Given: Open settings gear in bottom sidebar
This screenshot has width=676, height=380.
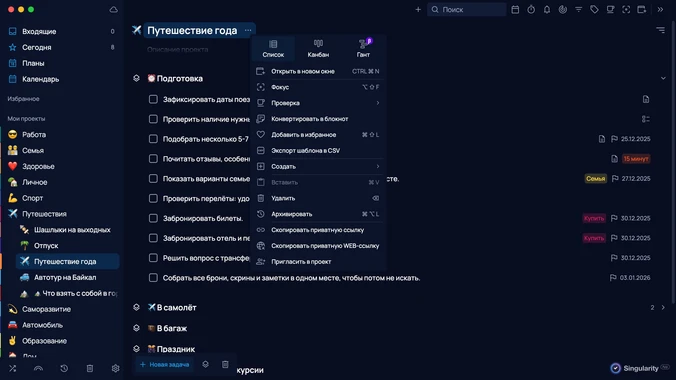Looking at the screenshot, I should pos(116,368).
